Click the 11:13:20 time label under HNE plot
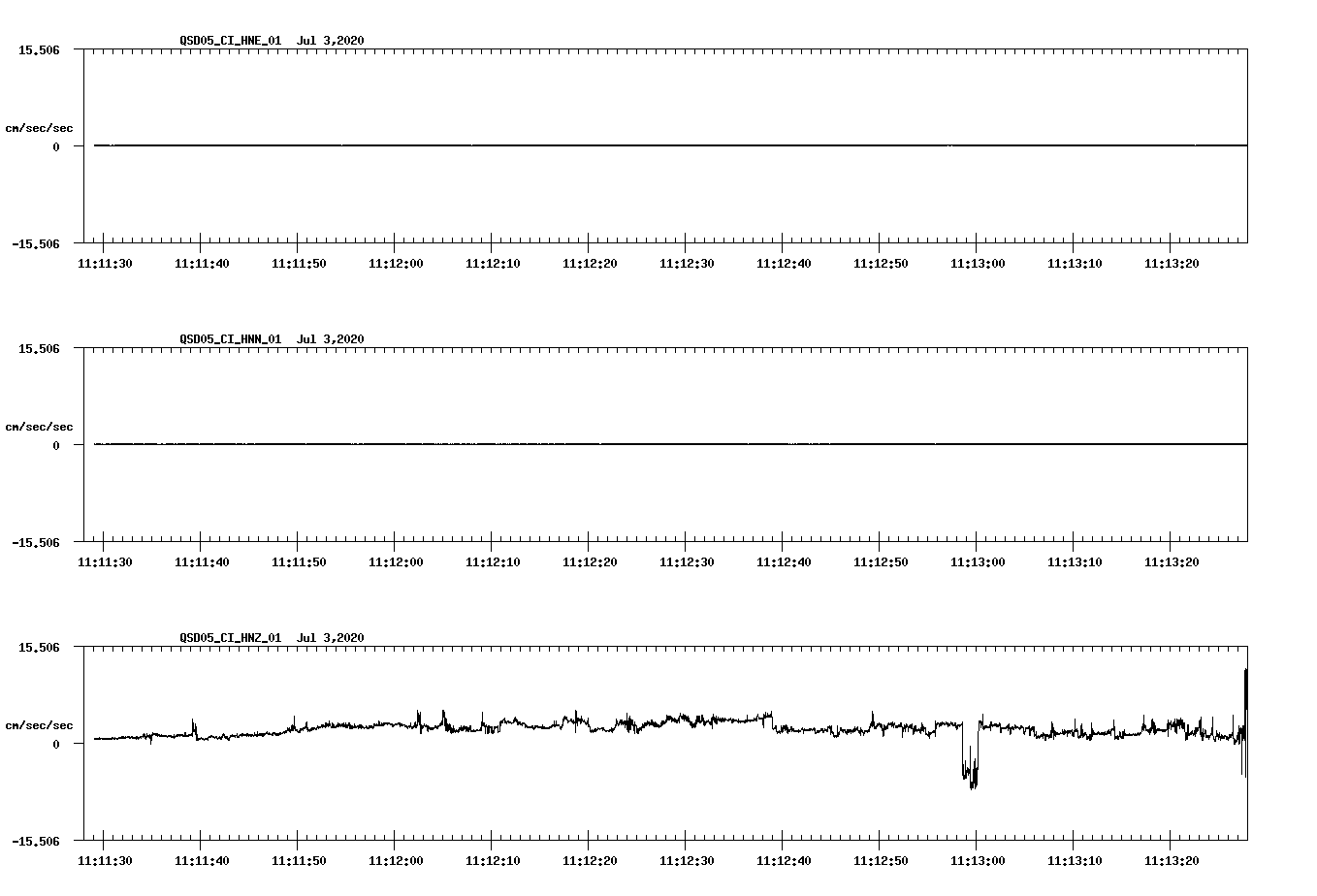The height and width of the screenshot is (896, 1317). click(1172, 263)
